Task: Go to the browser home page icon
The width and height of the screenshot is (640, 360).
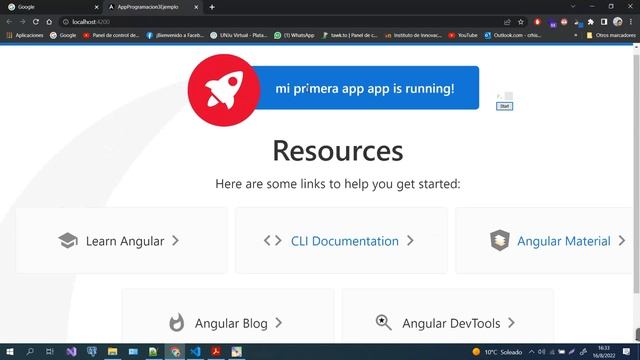Action: 49,22
